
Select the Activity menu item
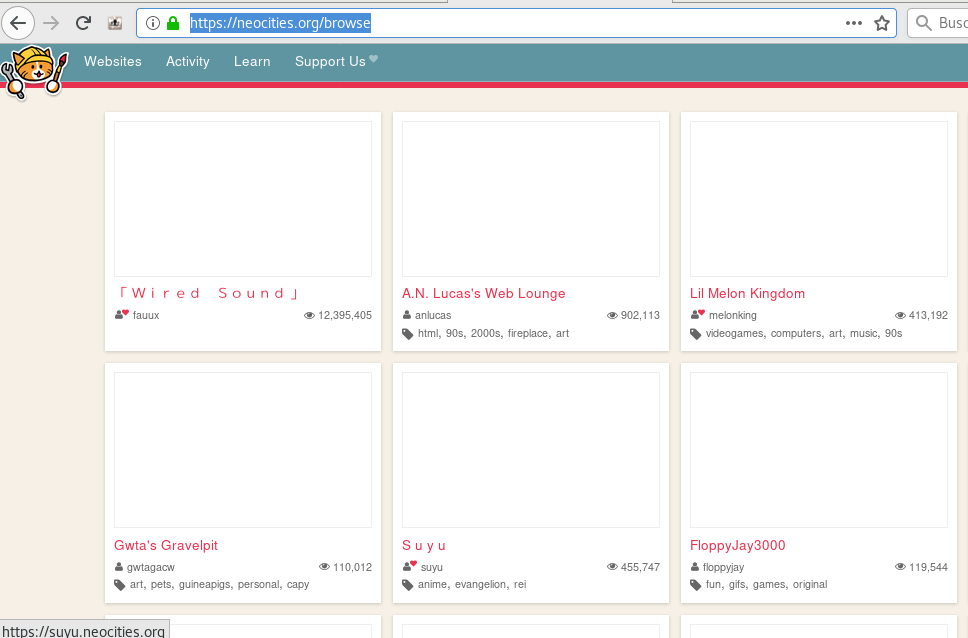pos(187,61)
